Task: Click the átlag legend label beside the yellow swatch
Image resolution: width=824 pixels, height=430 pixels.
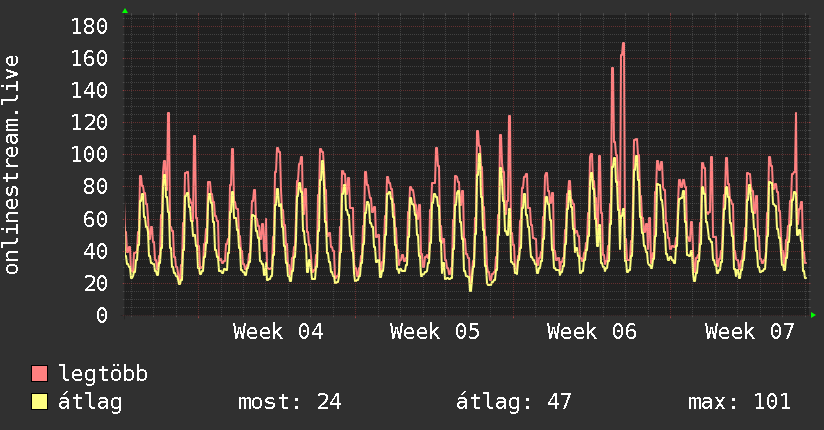Action: [90, 402]
